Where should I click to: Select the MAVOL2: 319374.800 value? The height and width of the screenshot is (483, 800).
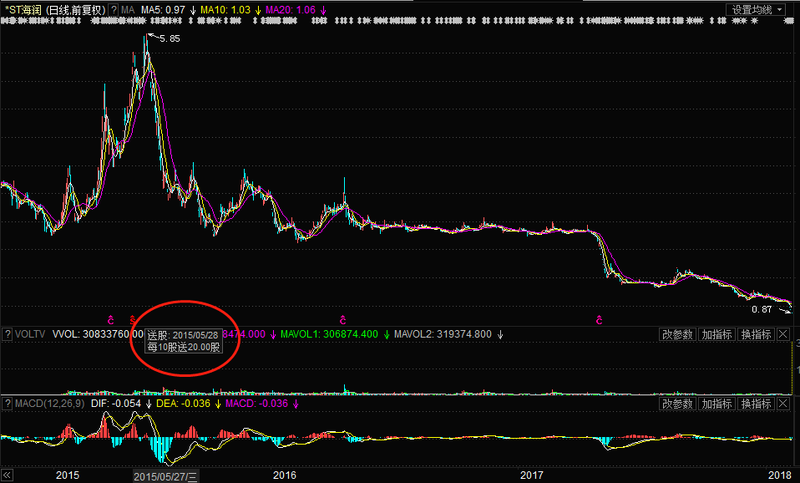[x=443, y=335]
